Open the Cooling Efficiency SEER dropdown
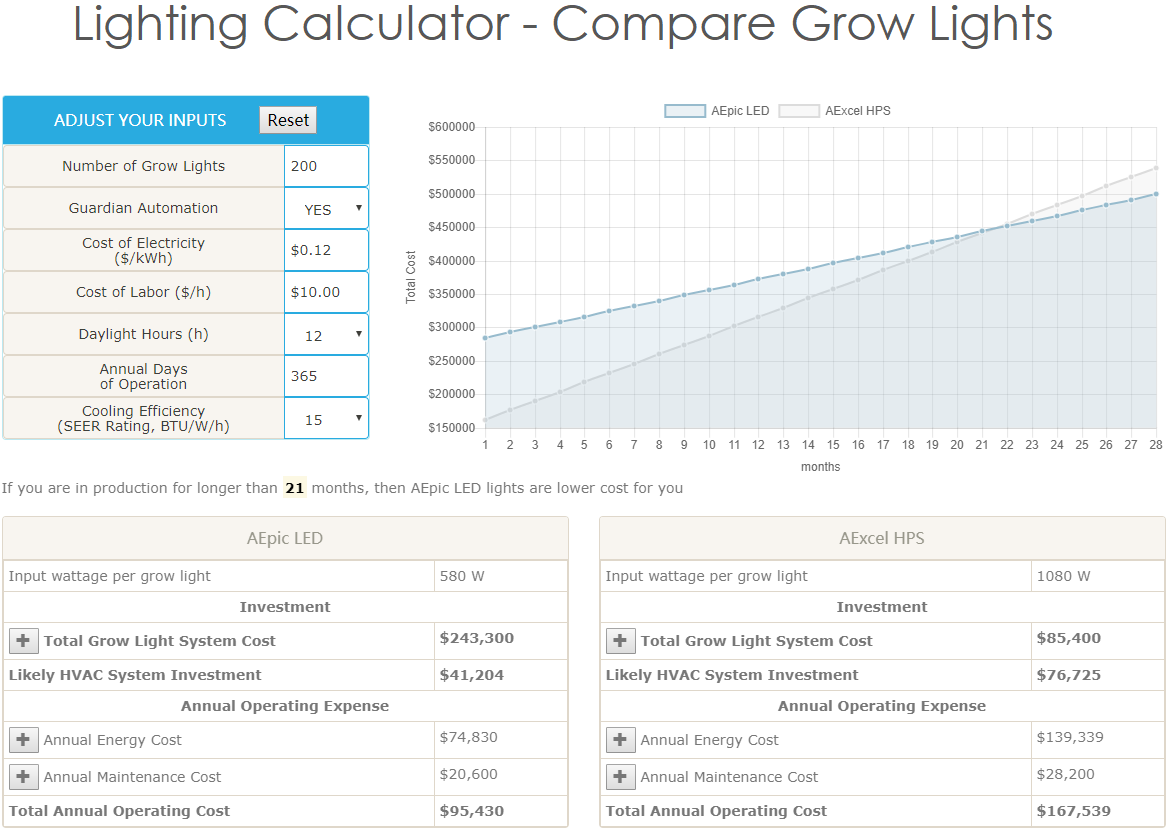This screenshot has height=830, width=1169. [x=327, y=419]
